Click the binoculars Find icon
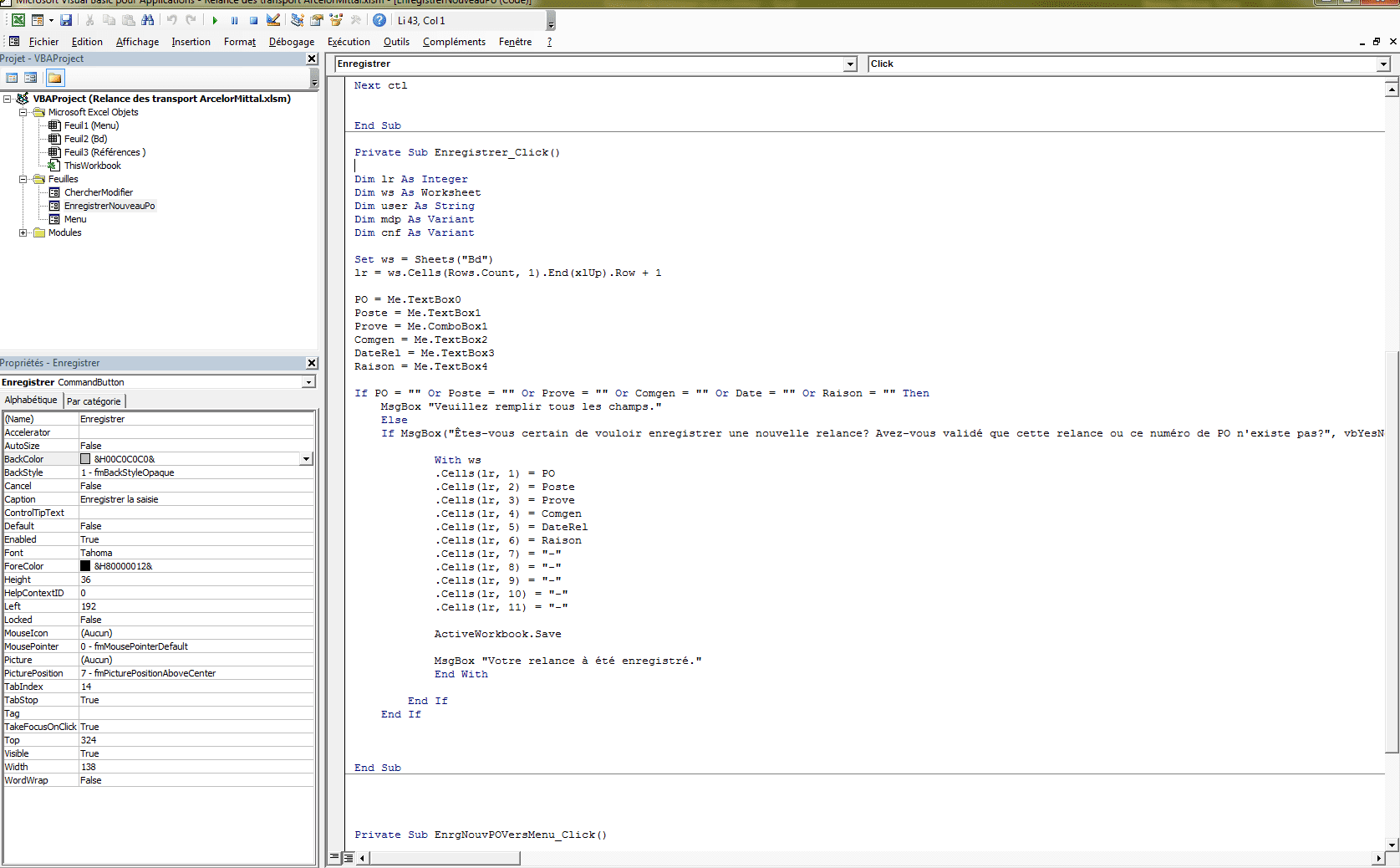Screen dimensions: 1400x868 pyautogui.click(x=148, y=20)
